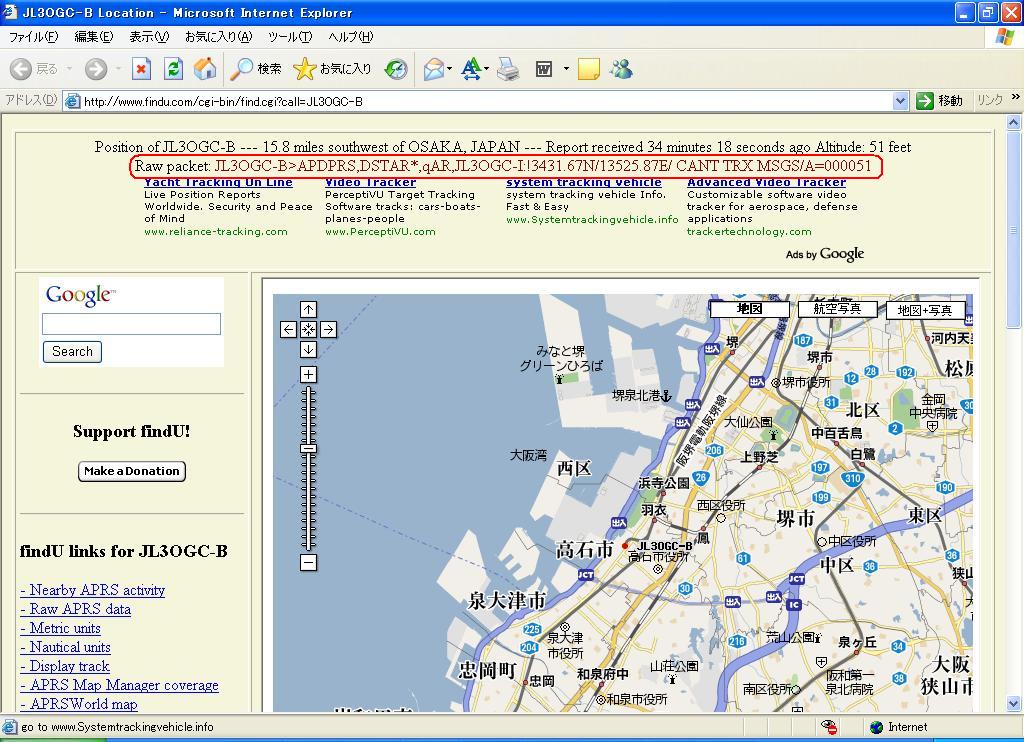This screenshot has height=742, width=1024.
Task: Pan the map up arrow
Action: tap(308, 309)
